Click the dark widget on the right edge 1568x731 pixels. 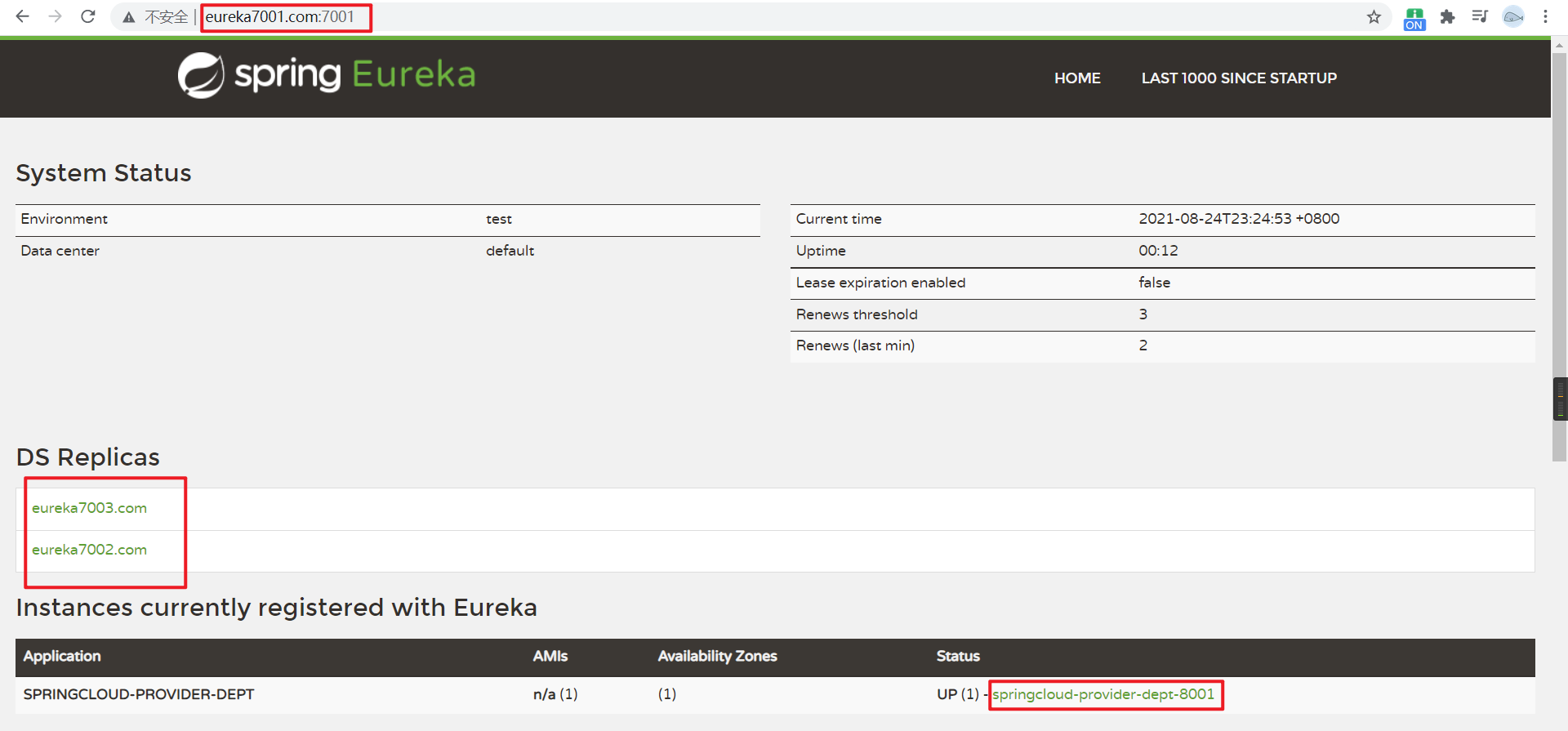pyautogui.click(x=1560, y=399)
